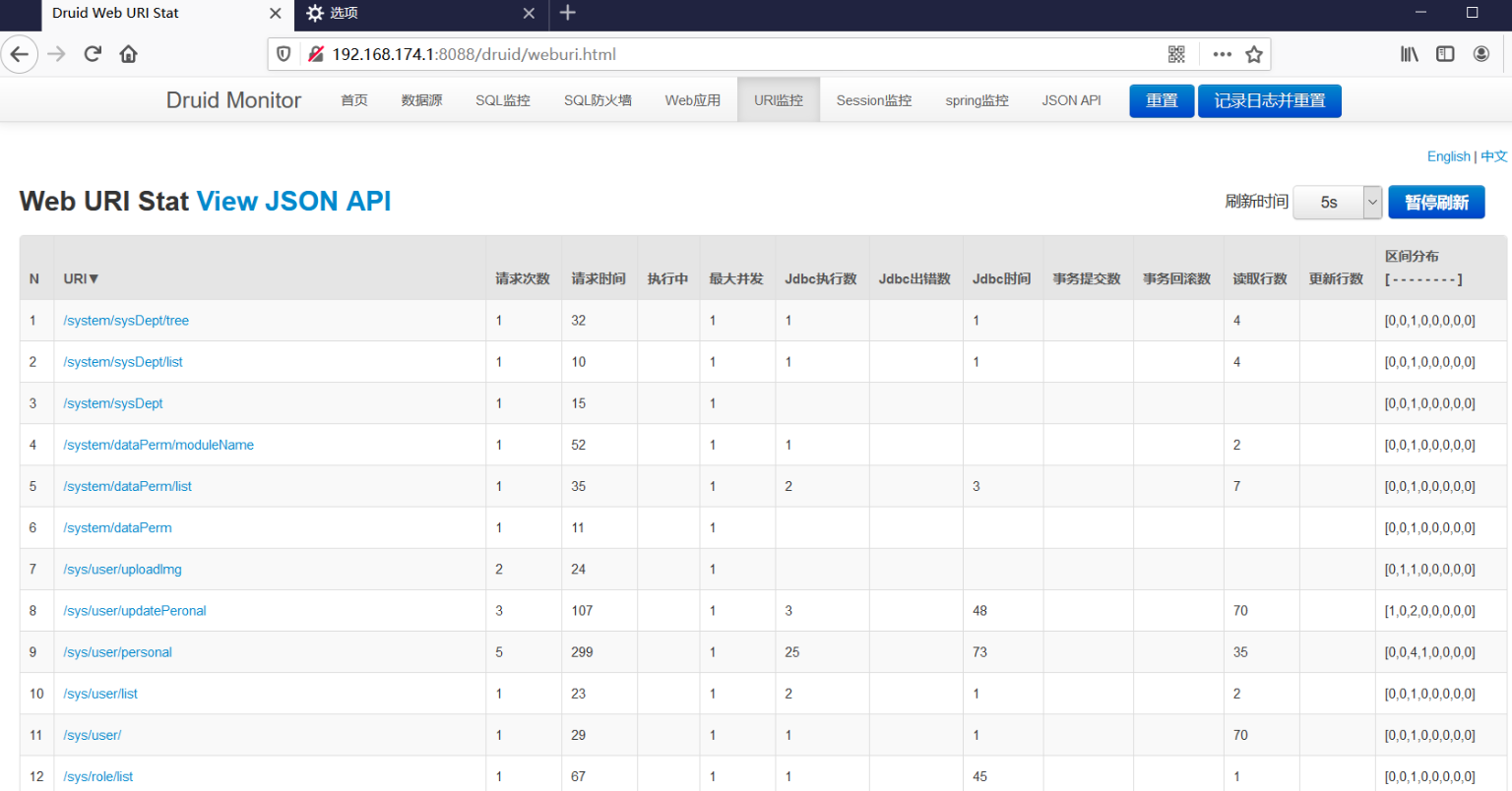Click request time value 299
This screenshot has height=791, width=1512.
coord(582,651)
